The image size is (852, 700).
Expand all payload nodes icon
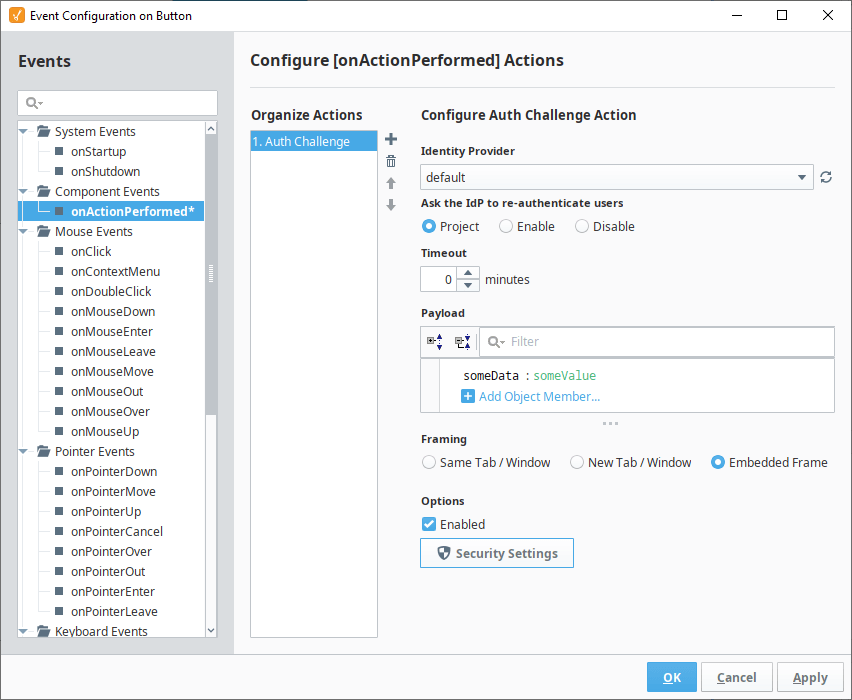click(x=434, y=341)
